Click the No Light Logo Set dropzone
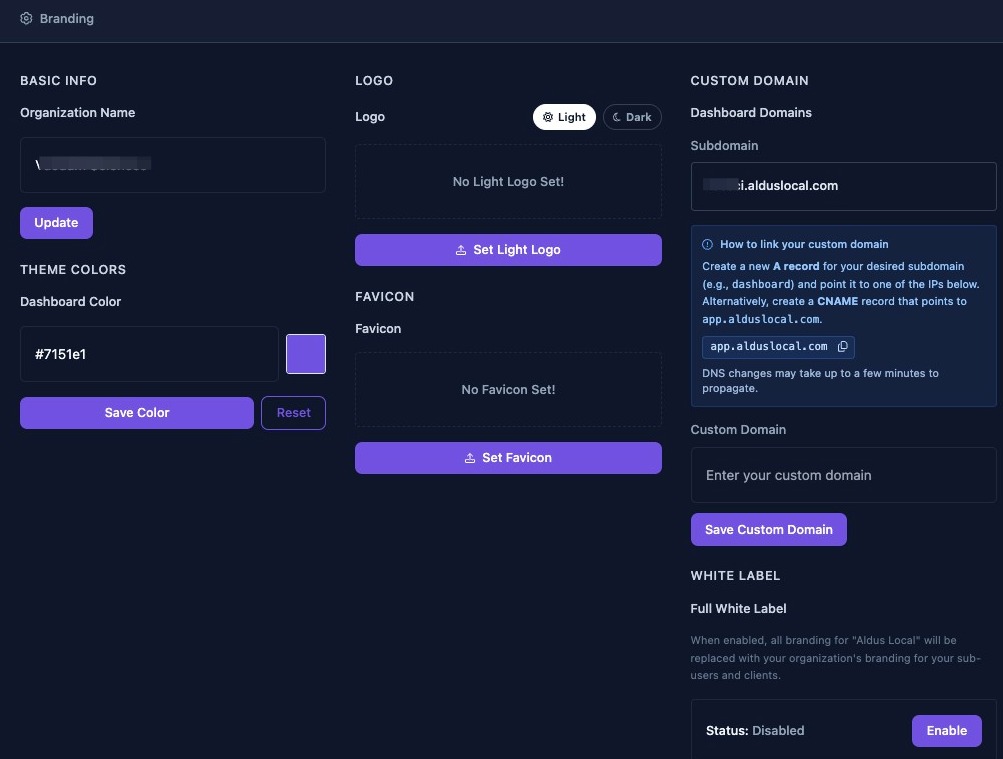The image size is (1003, 759). [x=509, y=182]
